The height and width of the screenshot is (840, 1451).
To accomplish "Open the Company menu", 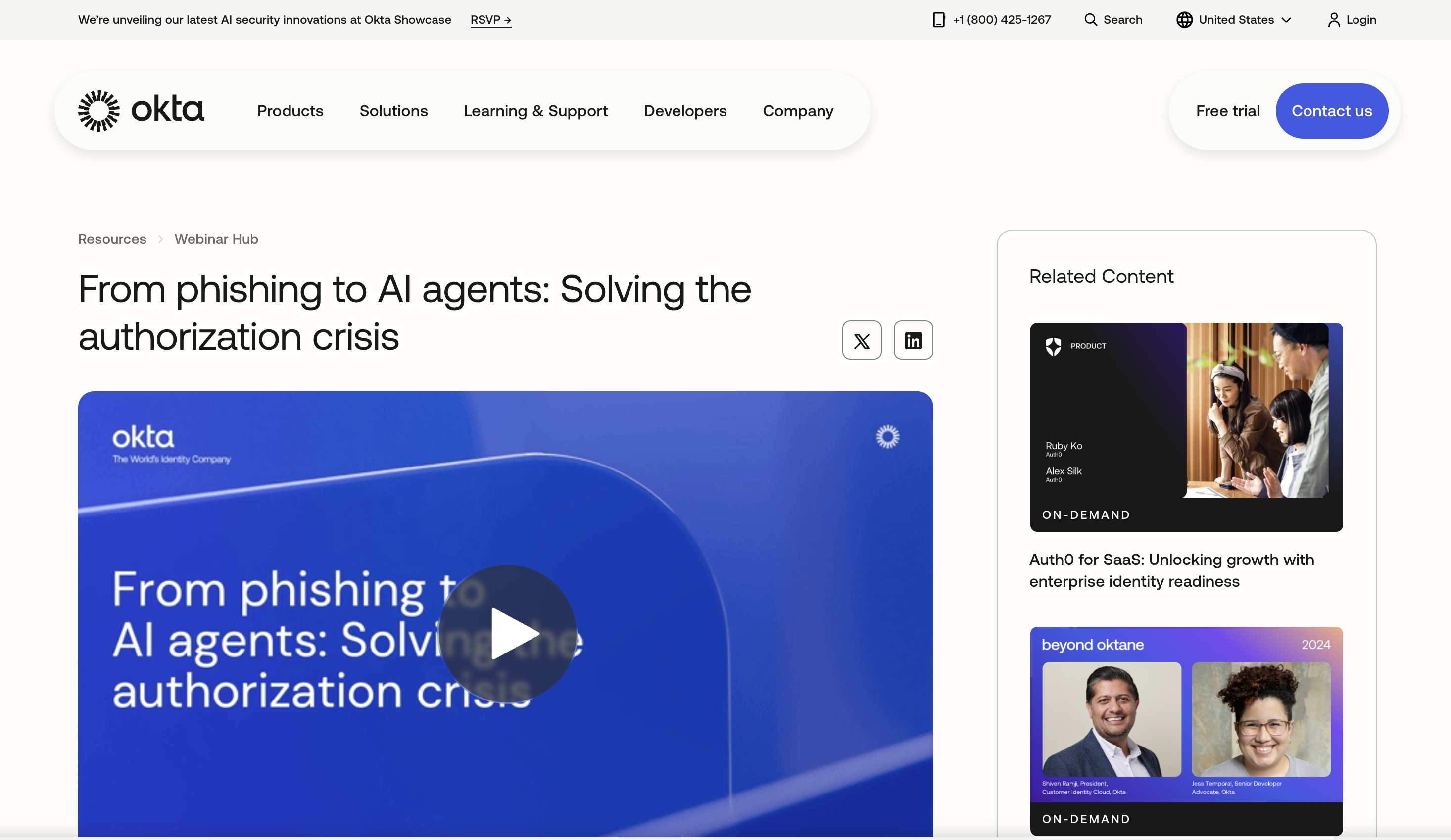I will 798,110.
